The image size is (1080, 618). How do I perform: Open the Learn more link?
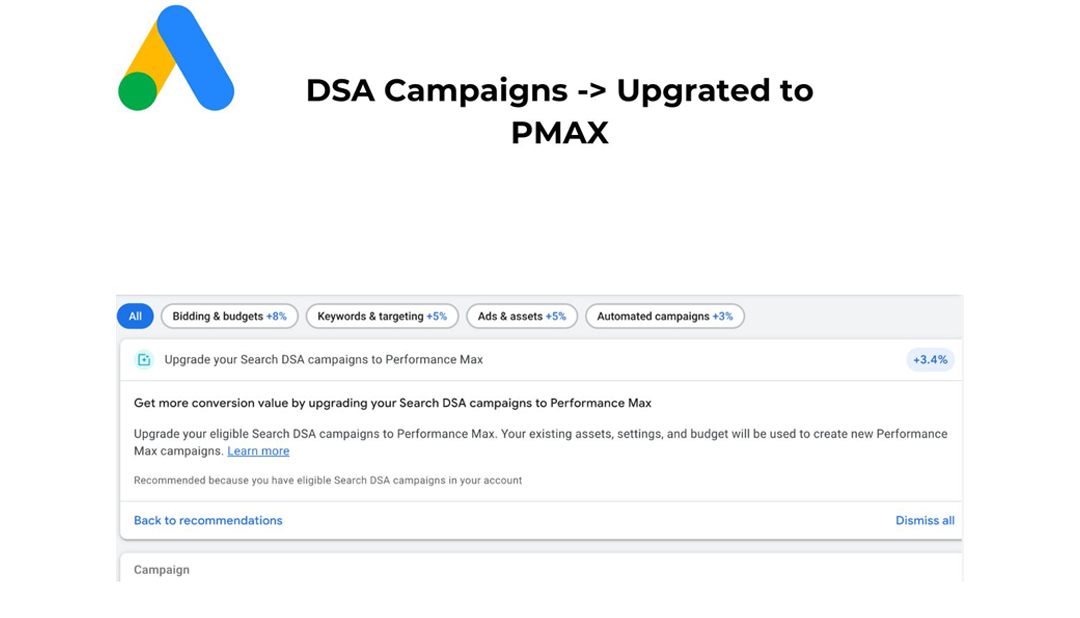pos(258,451)
